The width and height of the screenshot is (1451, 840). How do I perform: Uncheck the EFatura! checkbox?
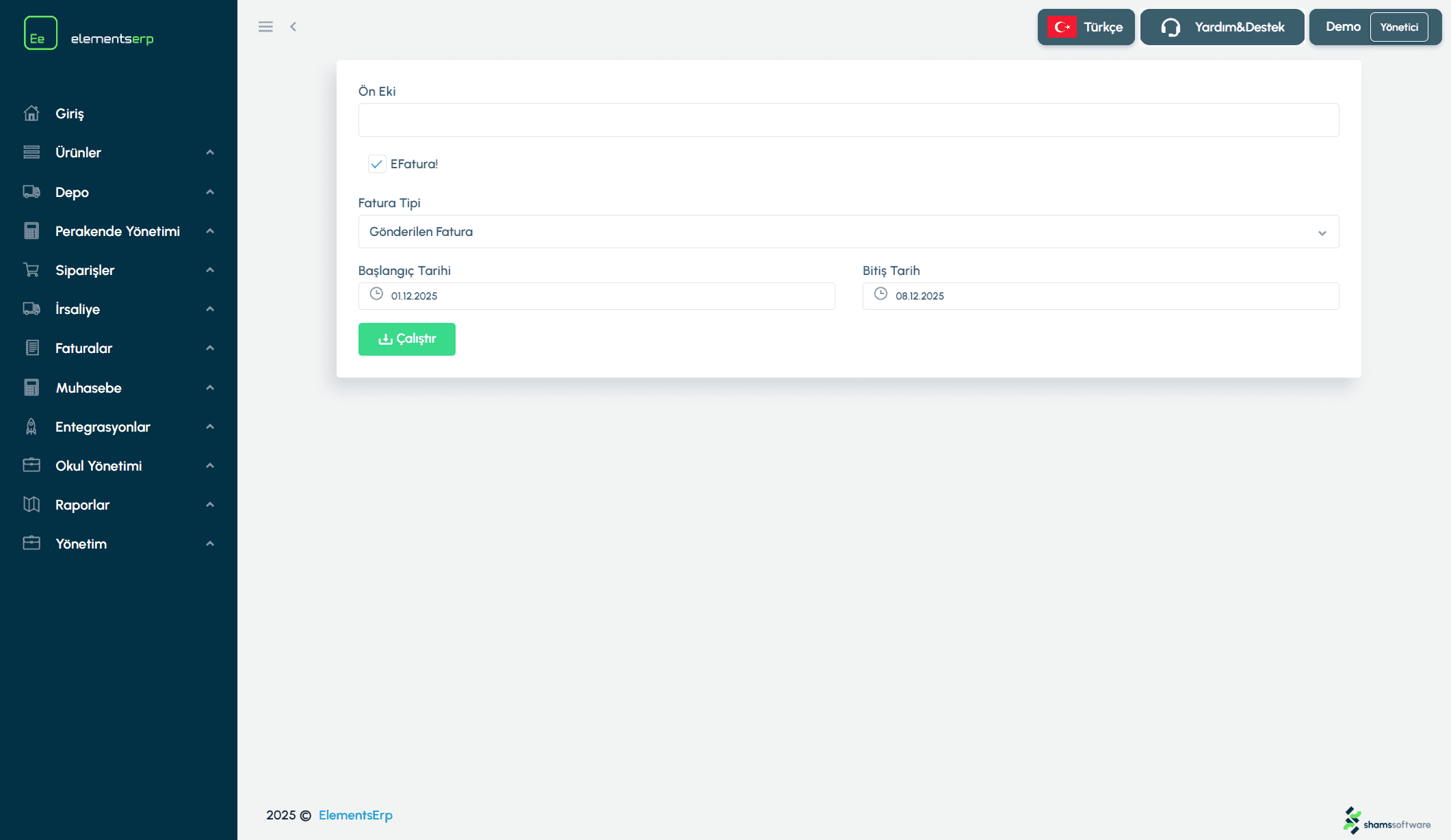click(x=376, y=164)
